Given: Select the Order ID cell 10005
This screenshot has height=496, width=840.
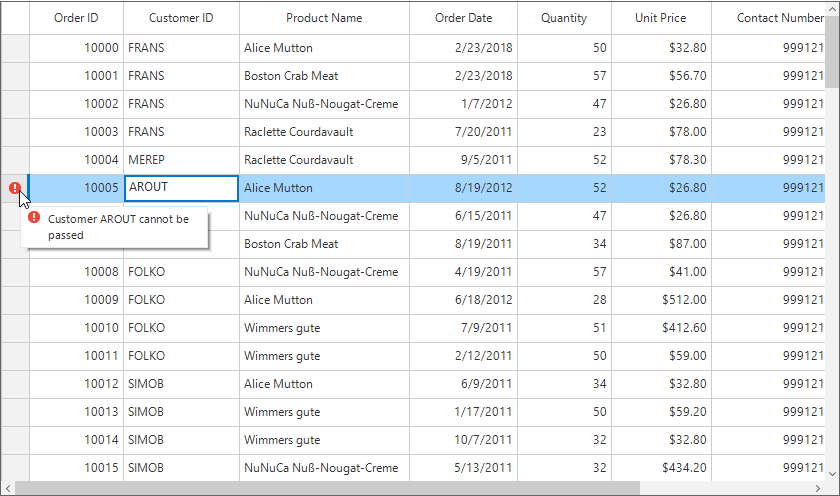Looking at the screenshot, I should pos(77,188).
